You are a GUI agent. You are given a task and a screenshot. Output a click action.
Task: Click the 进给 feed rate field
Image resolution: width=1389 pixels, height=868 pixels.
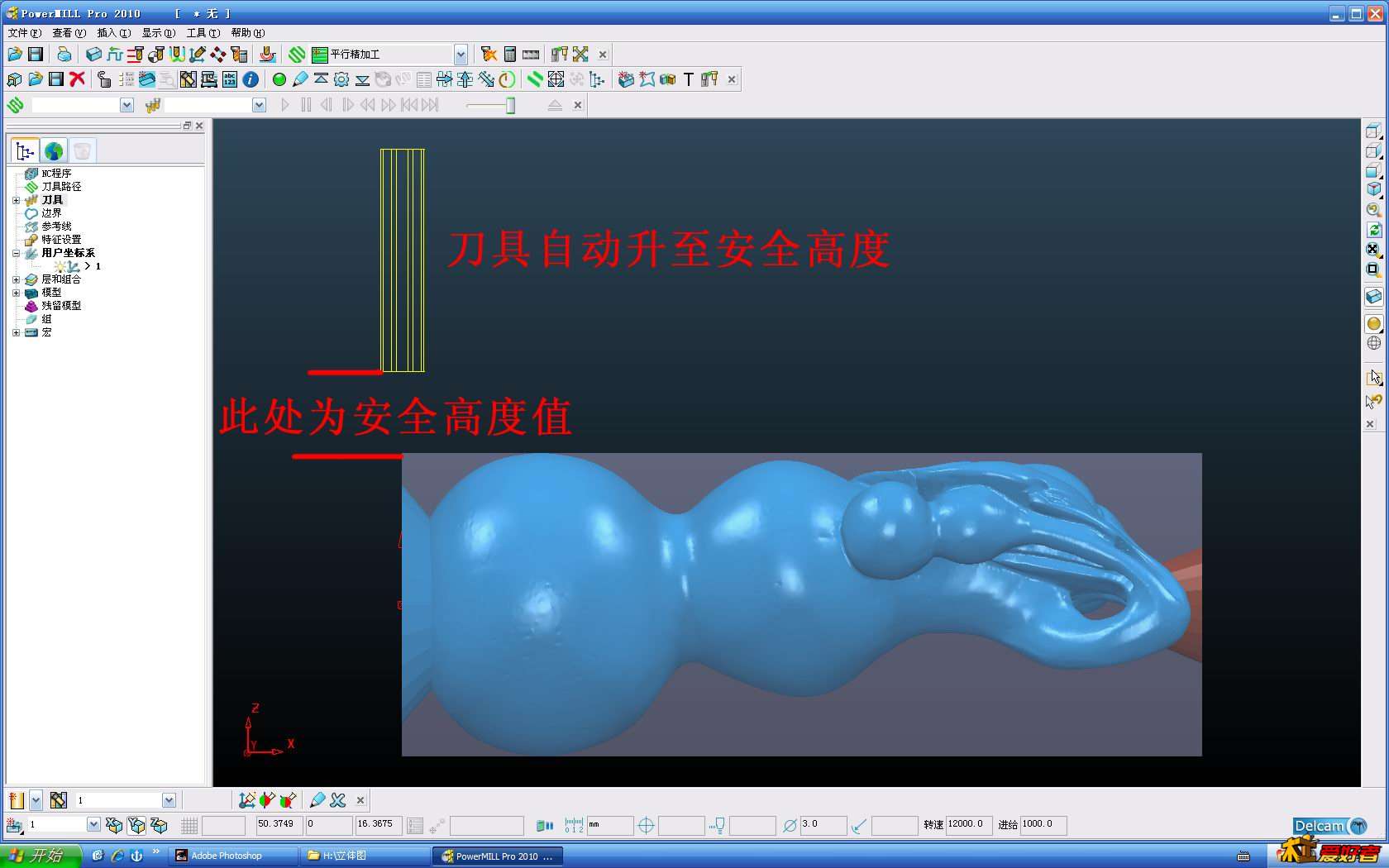coord(1043,825)
